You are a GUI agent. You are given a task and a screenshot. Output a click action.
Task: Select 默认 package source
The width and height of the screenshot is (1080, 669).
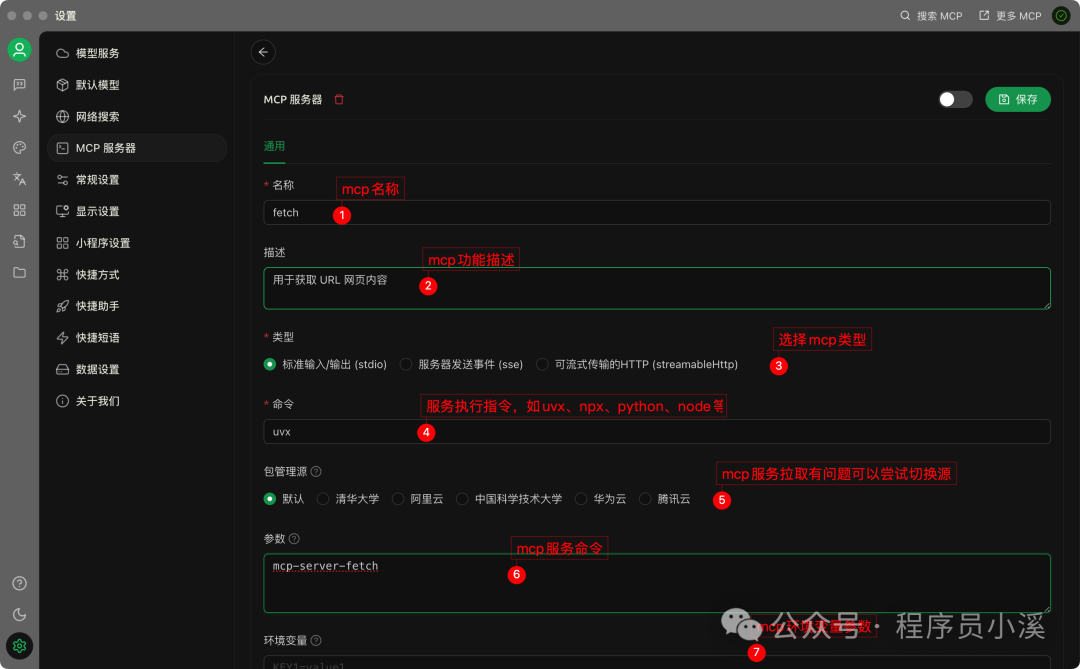[284, 499]
